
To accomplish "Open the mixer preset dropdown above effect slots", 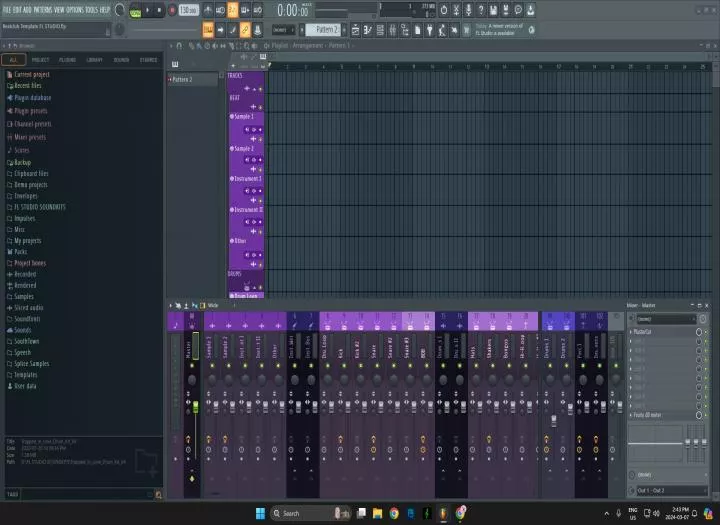I will point(666,319).
